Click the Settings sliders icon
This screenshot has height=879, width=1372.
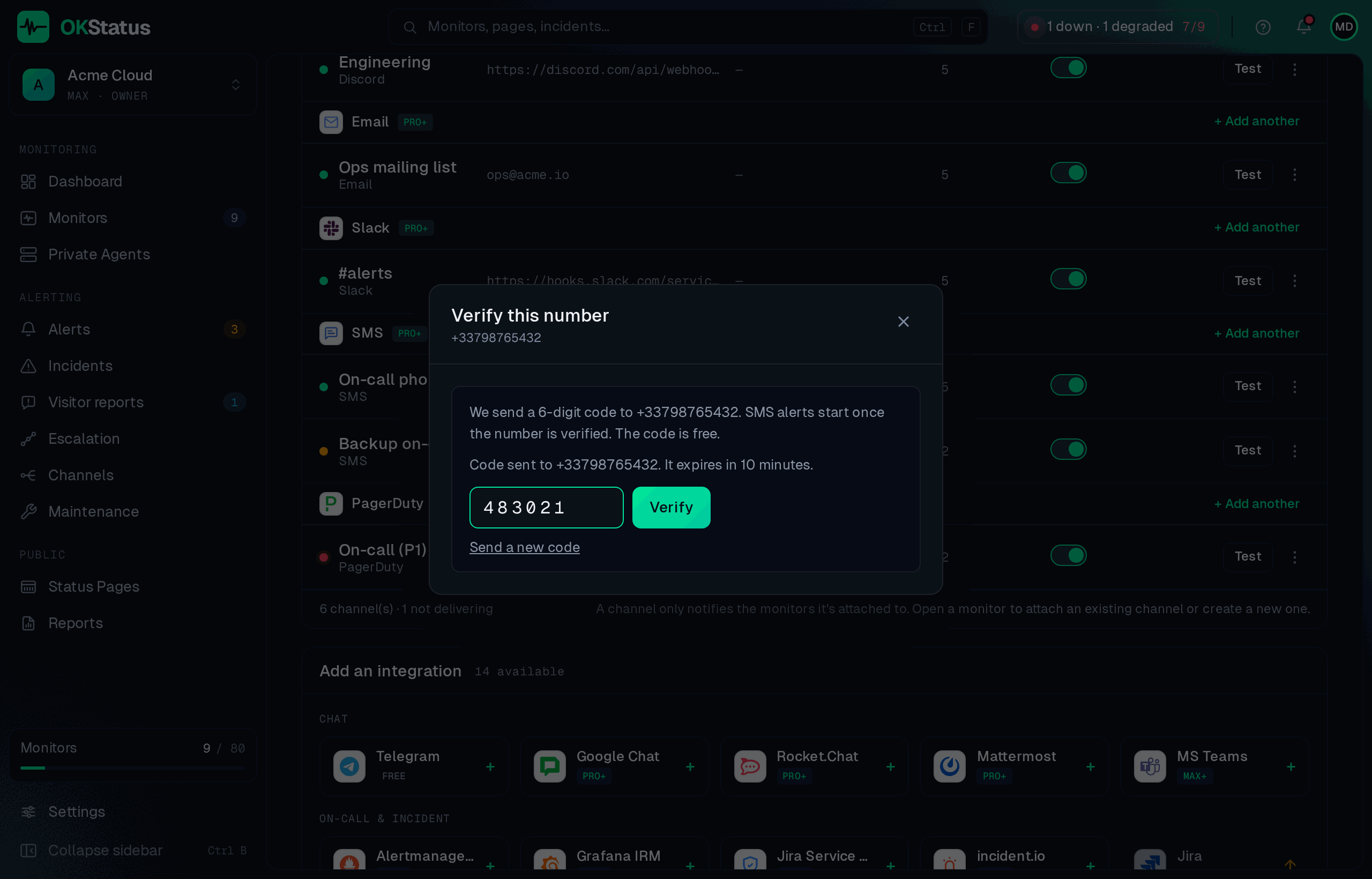pos(28,811)
